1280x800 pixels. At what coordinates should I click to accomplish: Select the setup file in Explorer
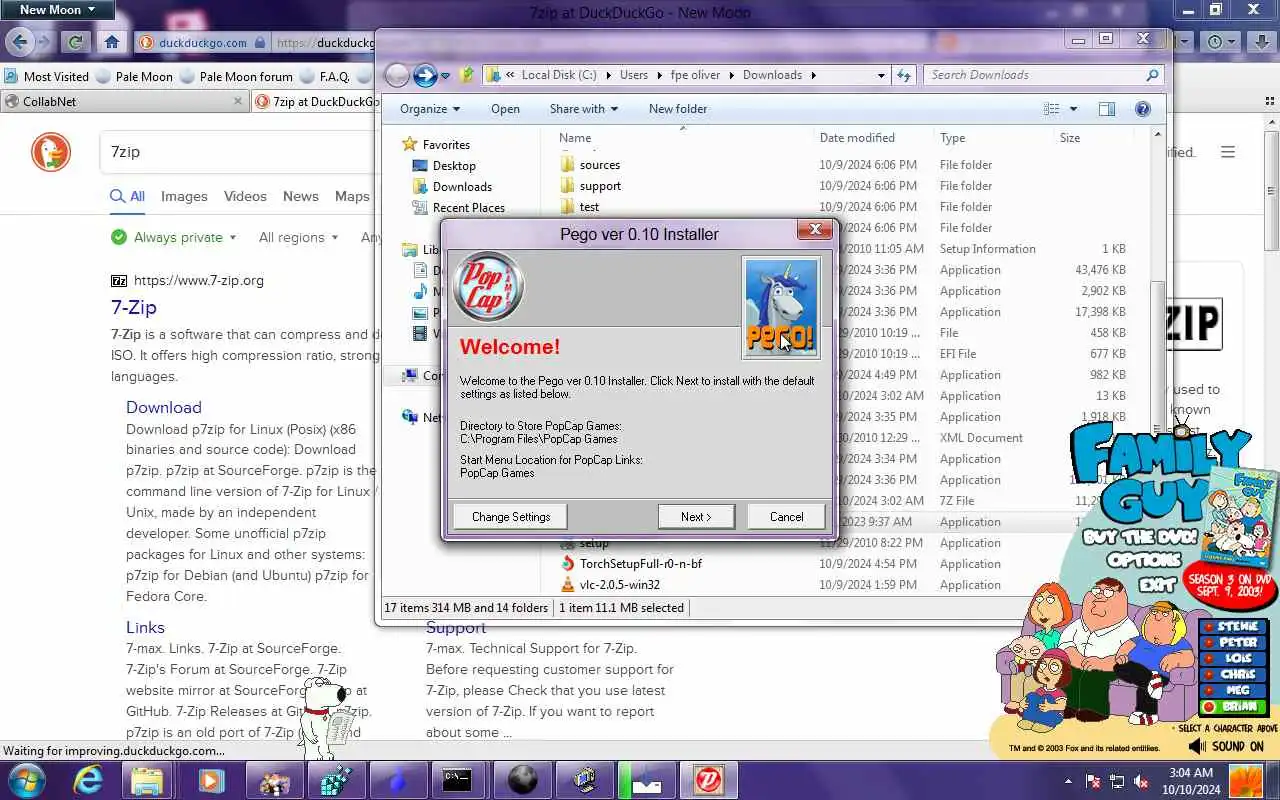tap(594, 543)
